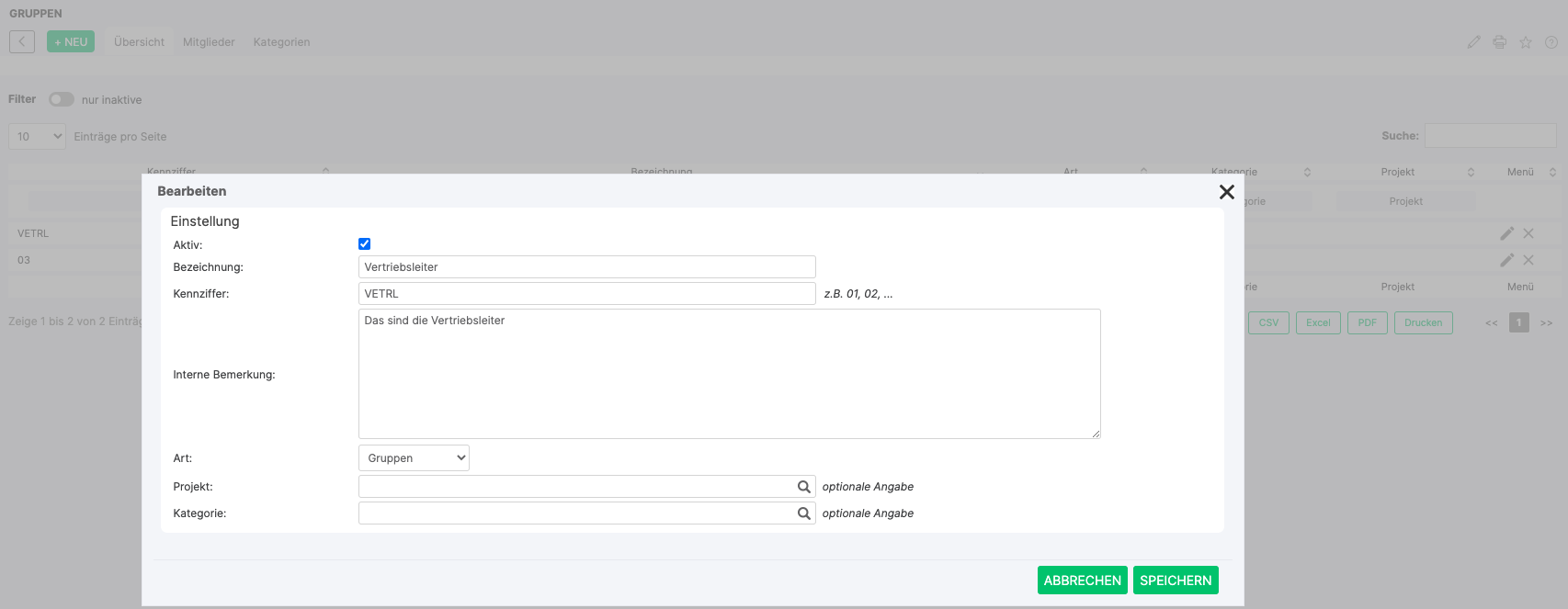
Task: Click the edit pencil for the VETRL row
Action: pyautogui.click(x=1506, y=233)
